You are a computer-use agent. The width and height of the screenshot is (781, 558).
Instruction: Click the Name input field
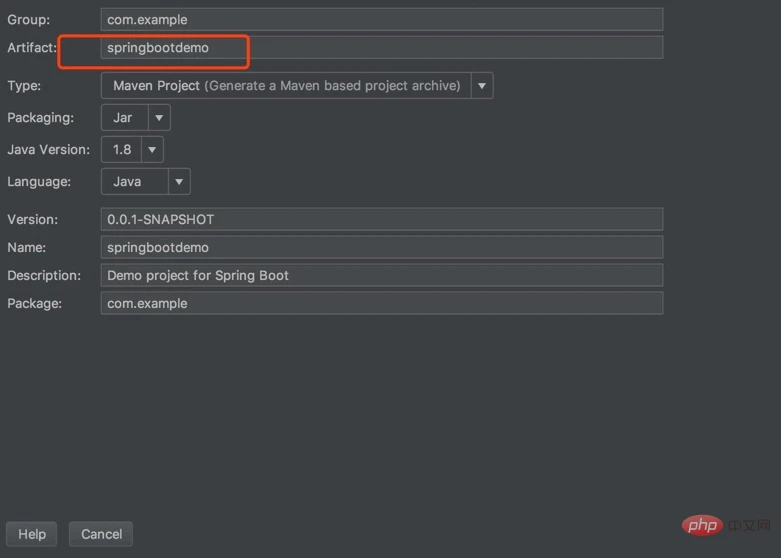tap(382, 247)
